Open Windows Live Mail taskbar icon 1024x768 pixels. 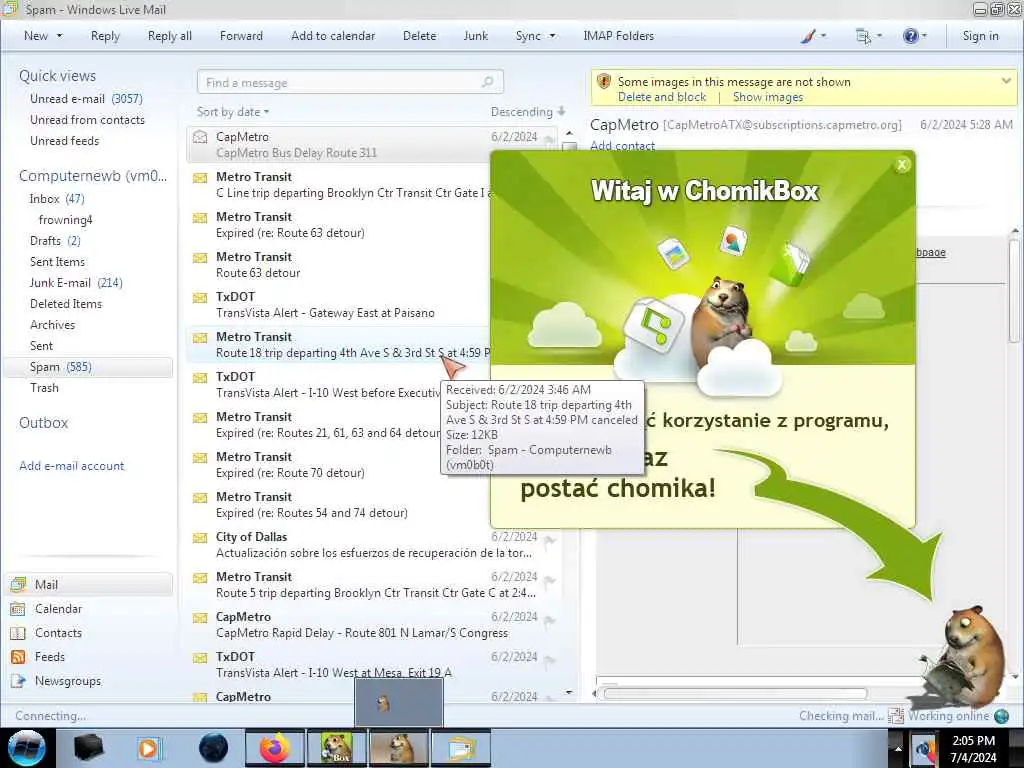tap(460, 748)
